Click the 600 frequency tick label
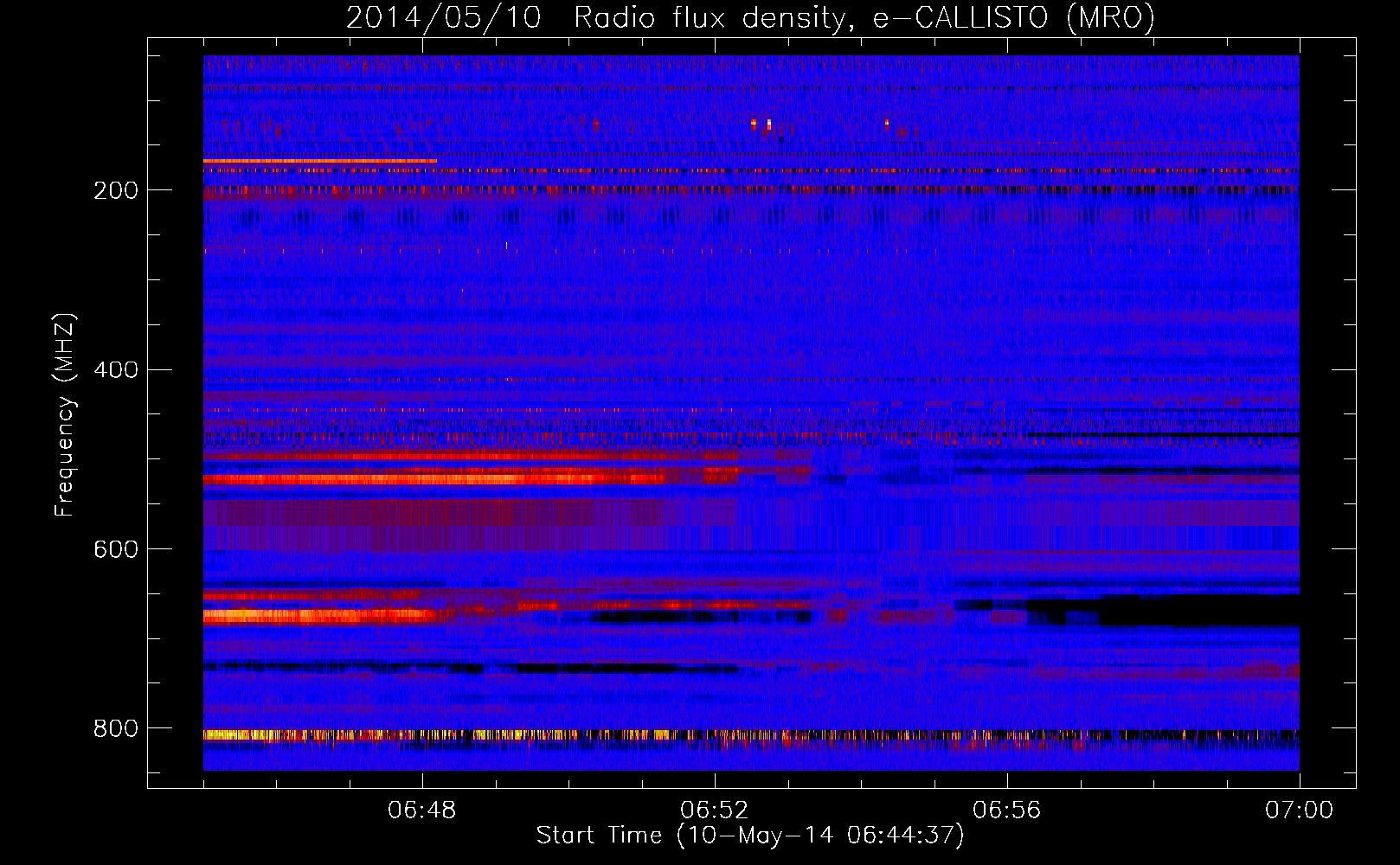1400x865 pixels. click(116, 550)
